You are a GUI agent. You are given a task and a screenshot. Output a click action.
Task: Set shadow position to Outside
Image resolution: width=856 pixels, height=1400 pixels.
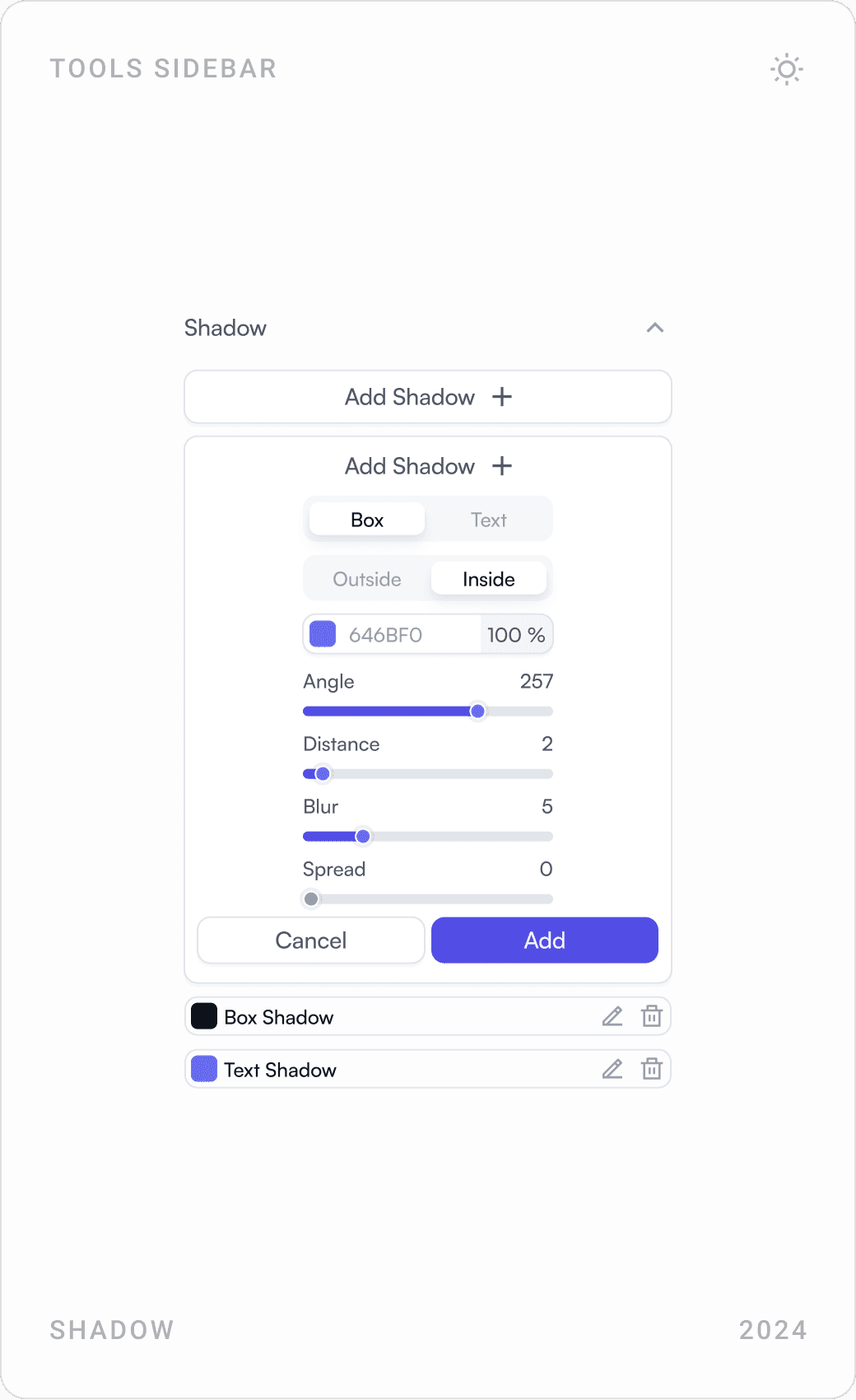click(x=366, y=578)
